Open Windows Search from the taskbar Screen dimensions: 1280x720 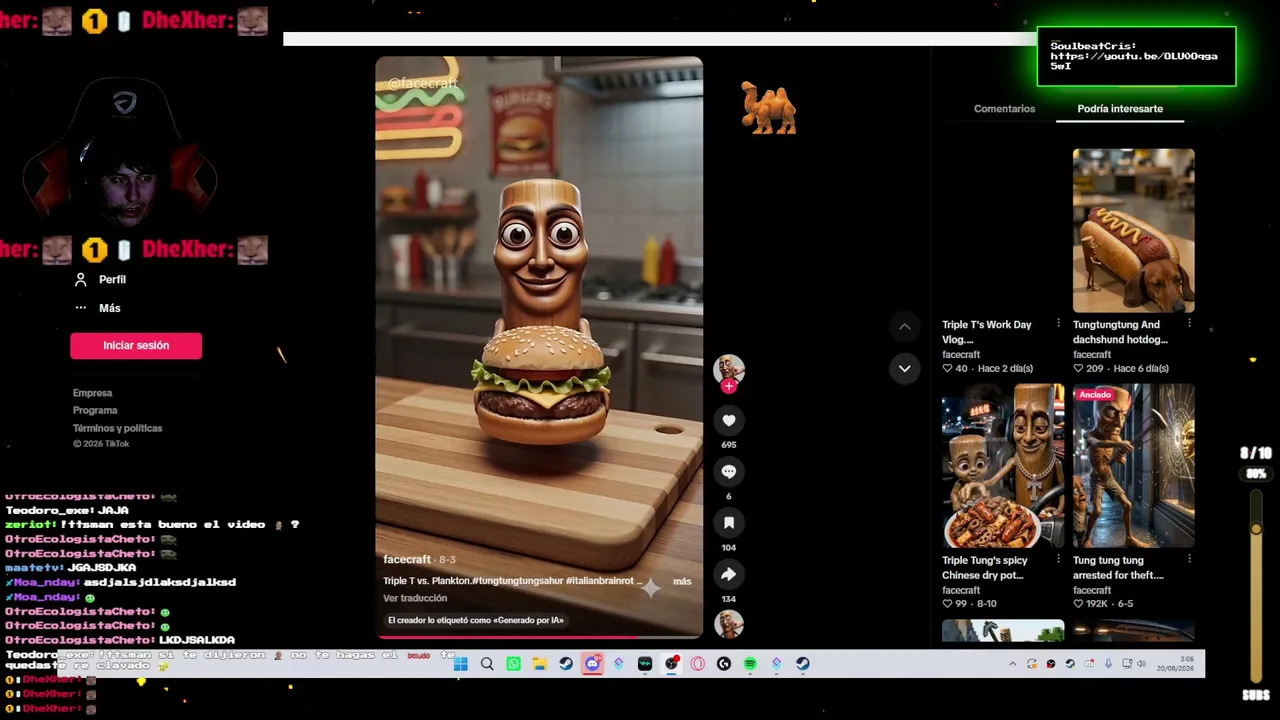point(487,664)
